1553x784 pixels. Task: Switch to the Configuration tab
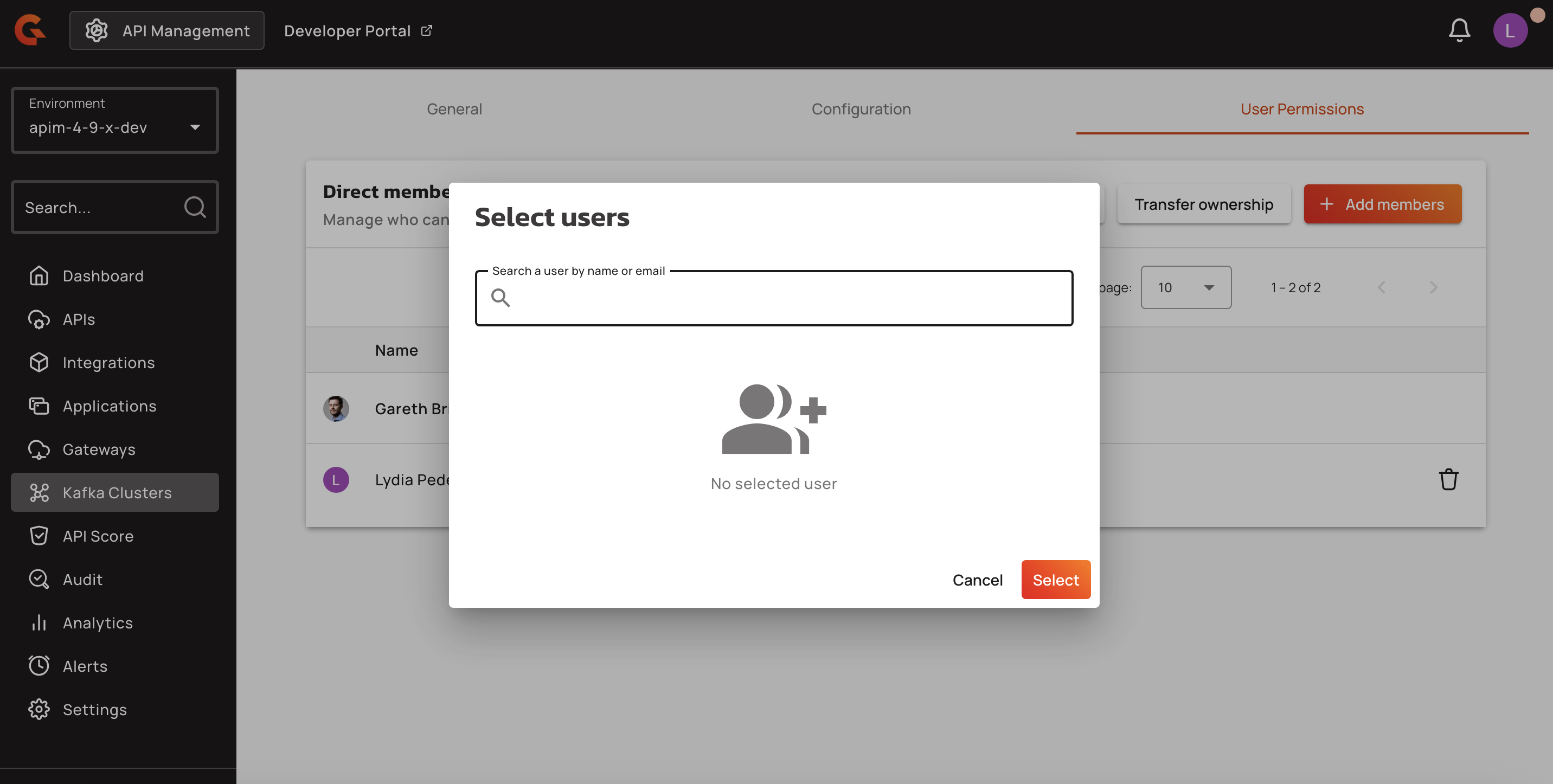tap(861, 109)
